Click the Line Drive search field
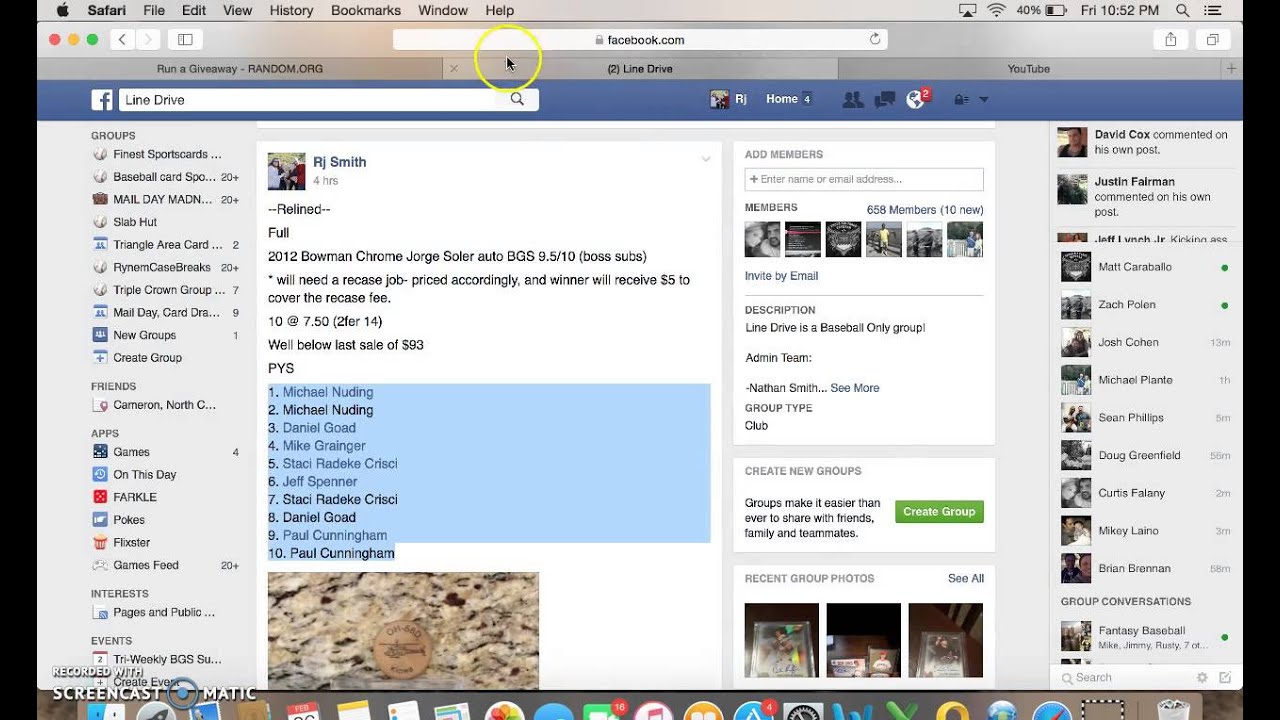The image size is (1280, 720). click(x=308, y=100)
